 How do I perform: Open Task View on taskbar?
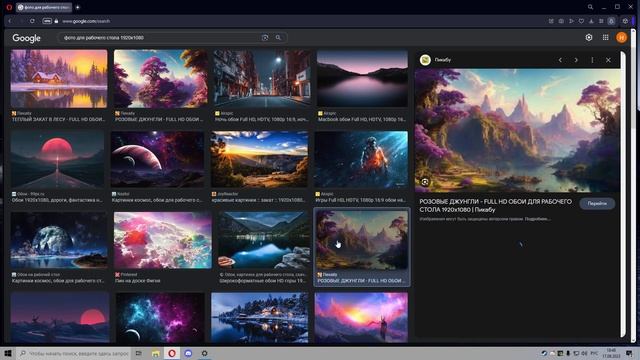click(x=139, y=353)
